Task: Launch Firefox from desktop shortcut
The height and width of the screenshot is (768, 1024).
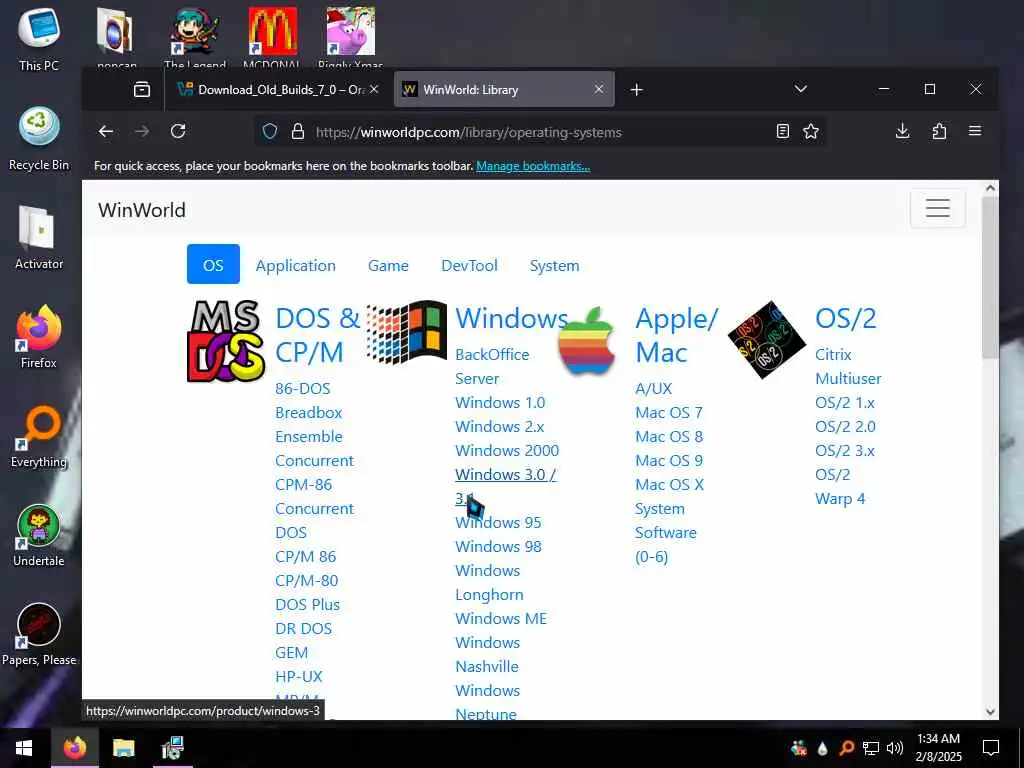Action: pos(39,336)
